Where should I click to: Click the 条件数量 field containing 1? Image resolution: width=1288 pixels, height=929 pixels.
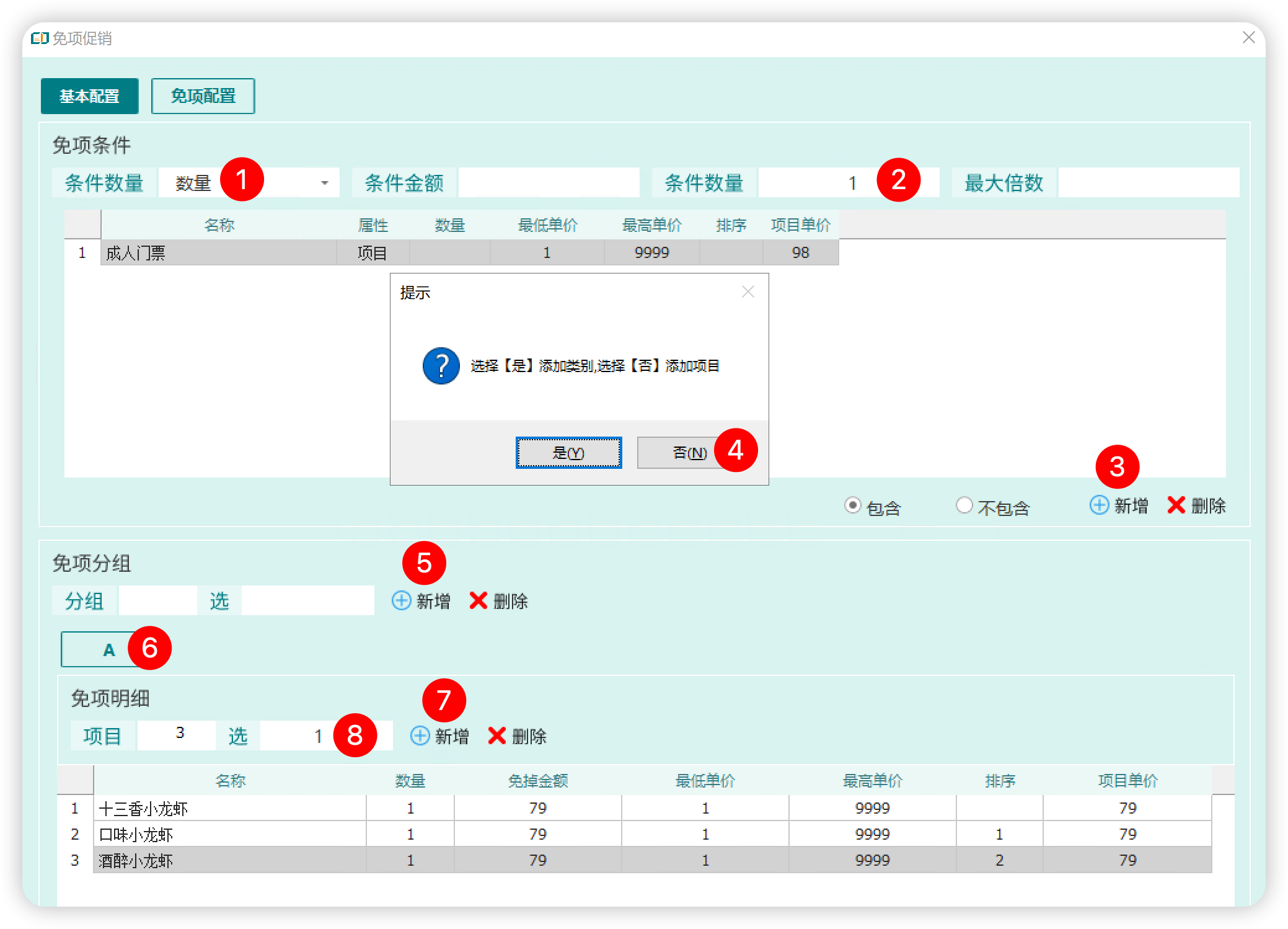849,182
